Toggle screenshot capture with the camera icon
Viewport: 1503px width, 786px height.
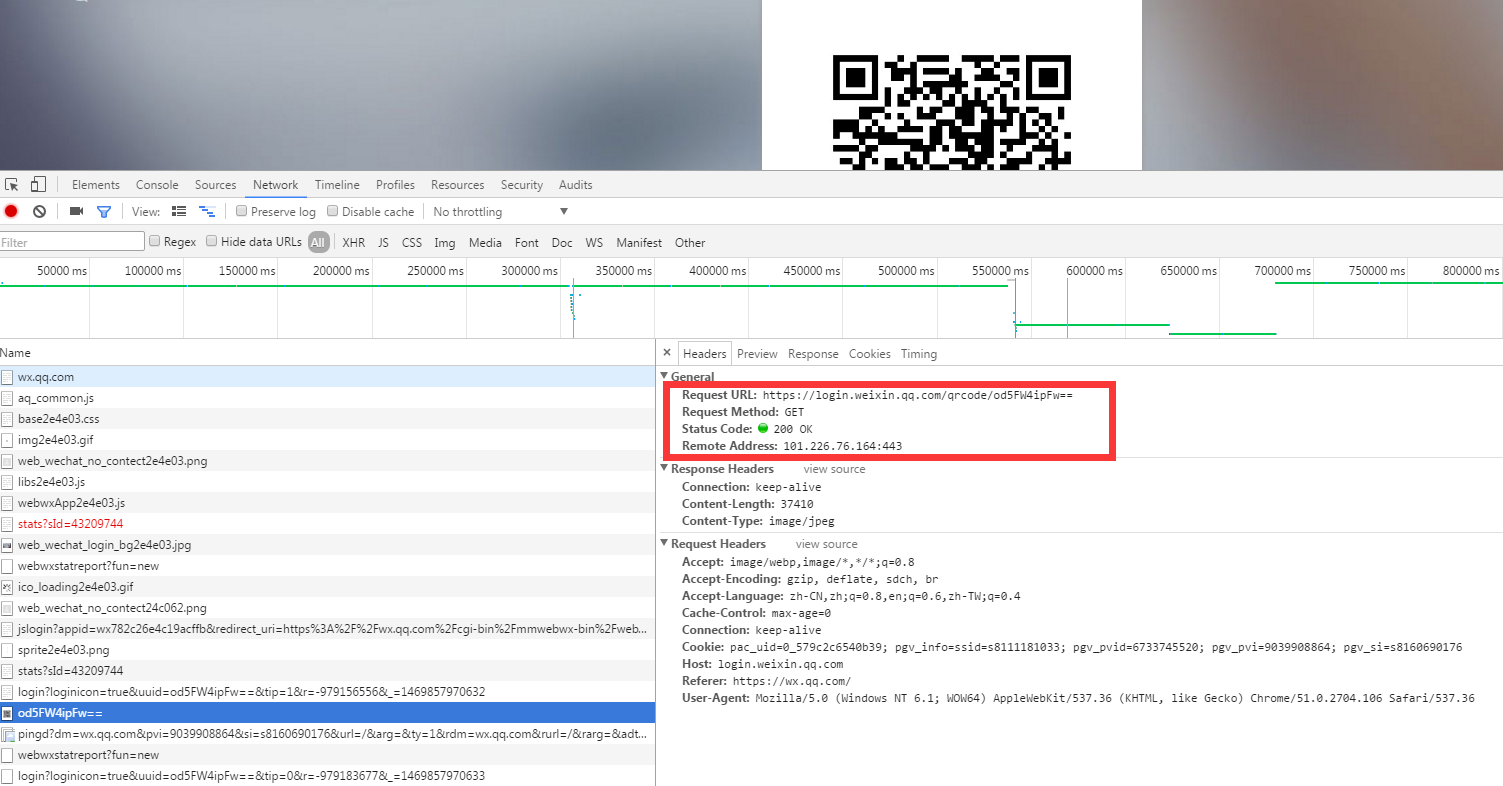tap(76, 212)
